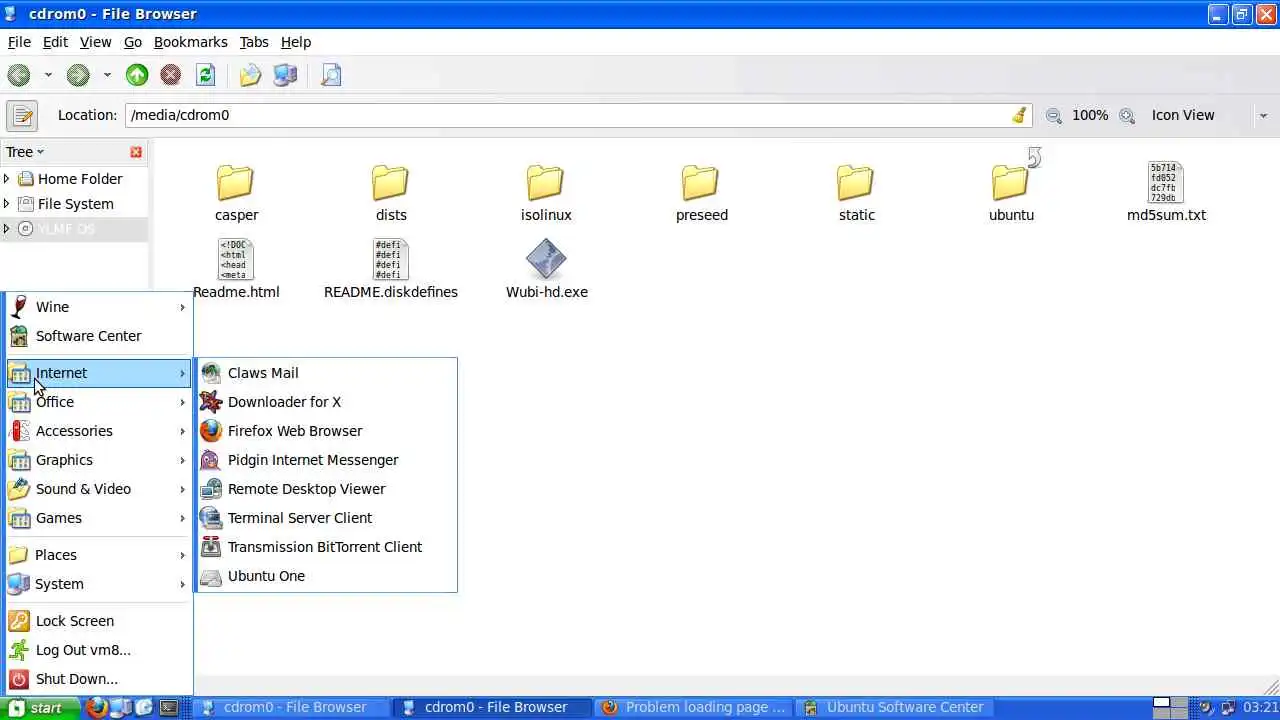Viewport: 1280px width, 720px height.
Task: Launch terminal from the taskbar quick launch
Action: point(169,707)
